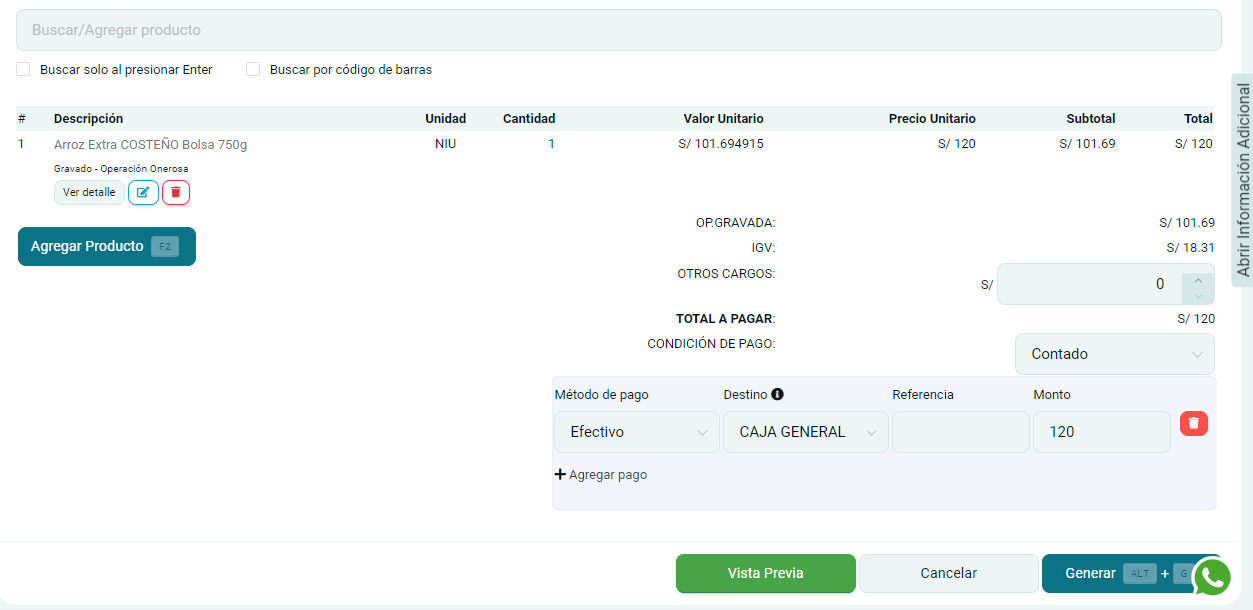This screenshot has width=1253, height=610.
Task: Remove the Efectivo payment with trash icon
Action: coord(1193,424)
